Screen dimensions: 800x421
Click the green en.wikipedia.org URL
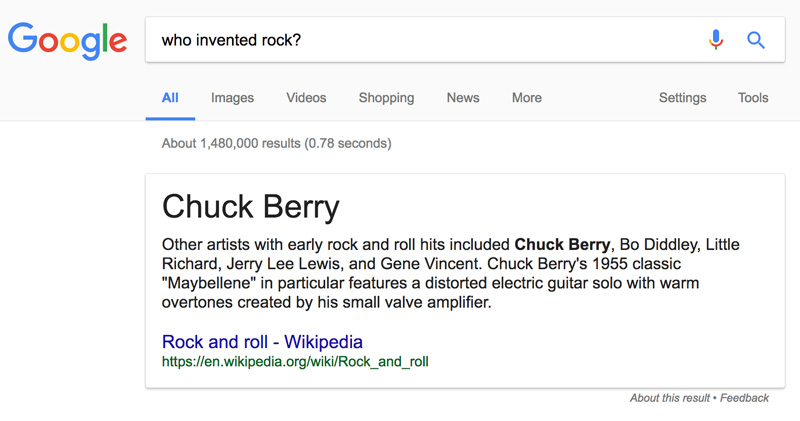pos(295,361)
